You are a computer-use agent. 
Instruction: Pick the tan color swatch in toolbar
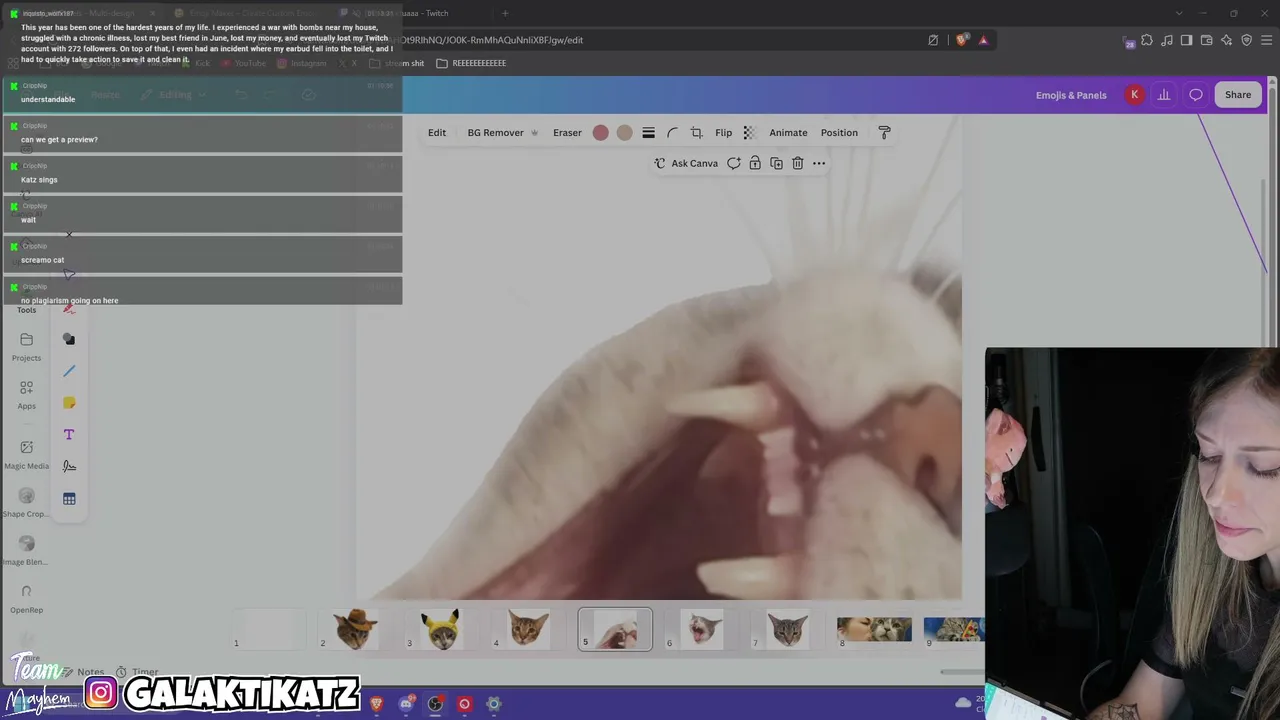[624, 133]
